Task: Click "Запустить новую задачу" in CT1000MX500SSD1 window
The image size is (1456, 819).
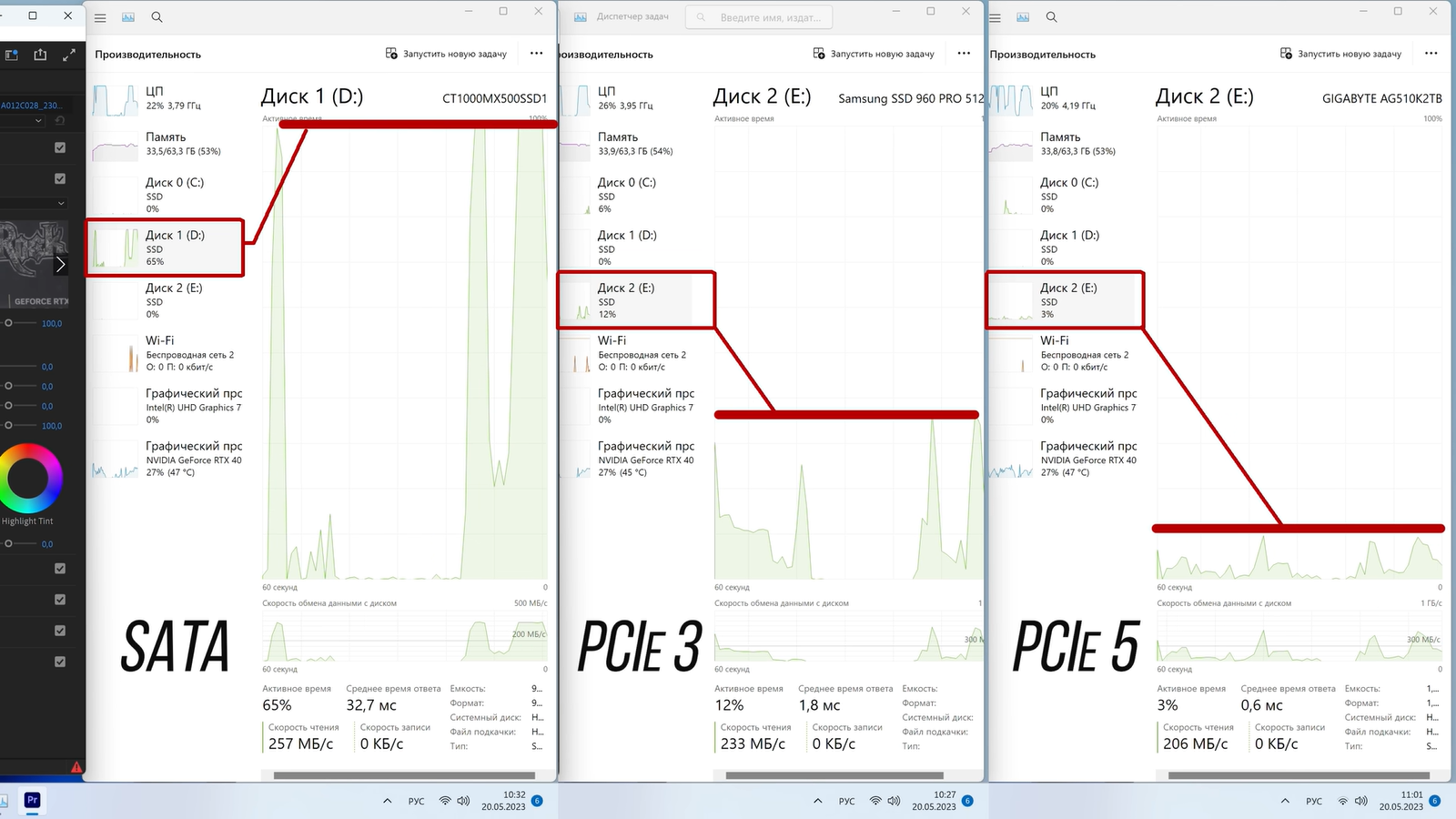Action: tap(446, 54)
